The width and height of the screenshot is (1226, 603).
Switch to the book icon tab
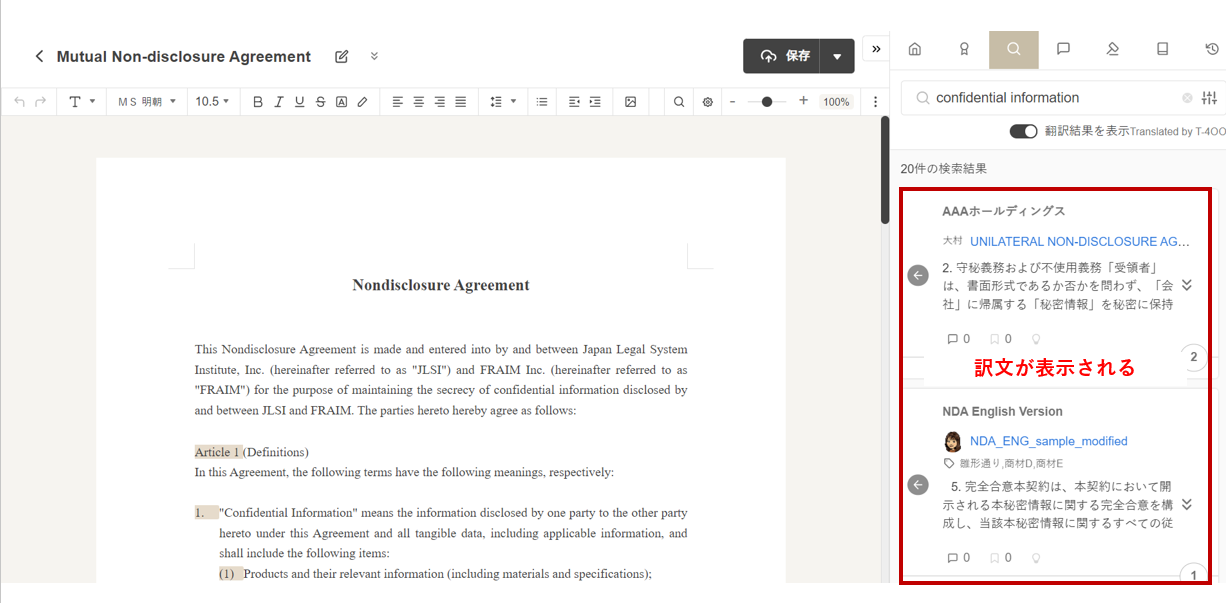coord(1162,49)
